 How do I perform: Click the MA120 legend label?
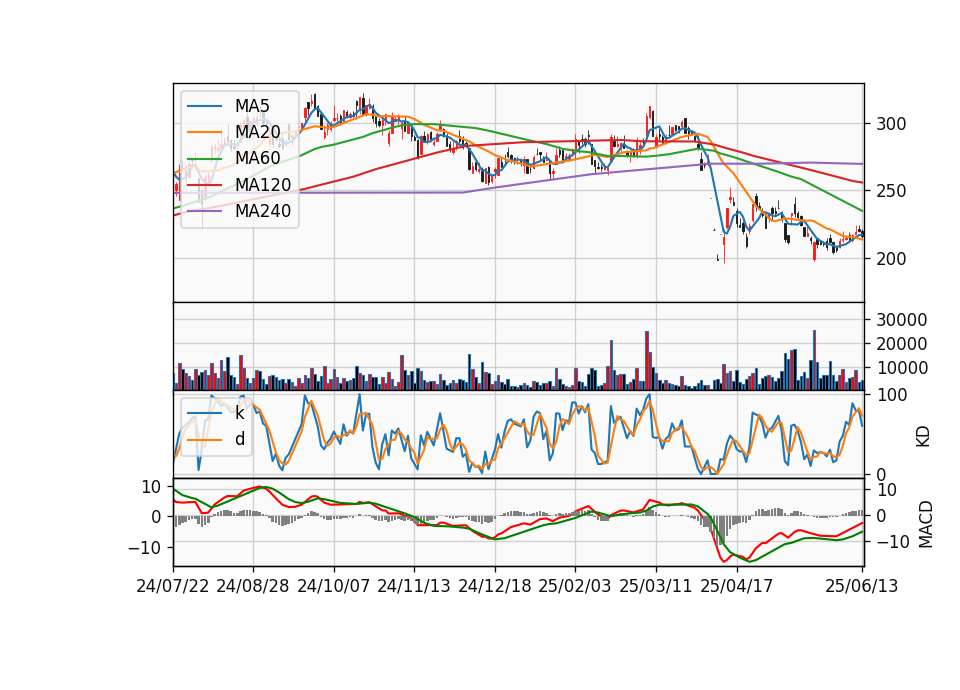click(263, 185)
